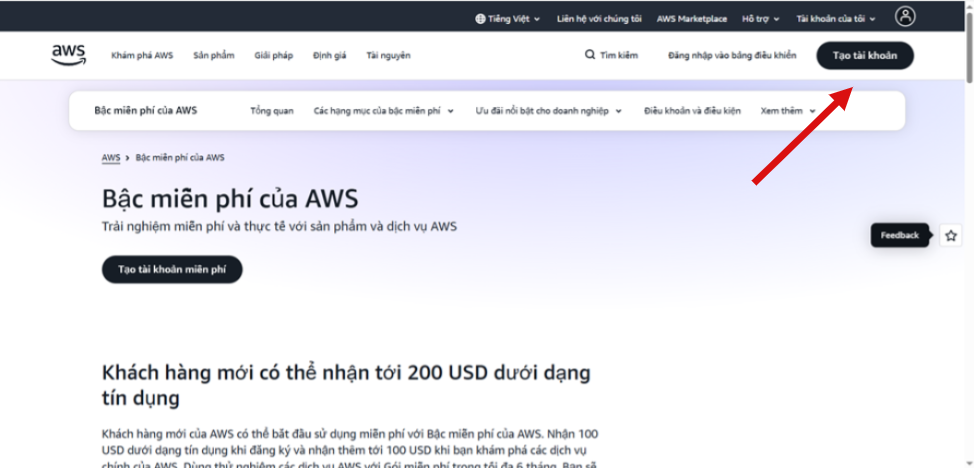
Task: Click the Tìm kiếm search field
Action: point(611,55)
